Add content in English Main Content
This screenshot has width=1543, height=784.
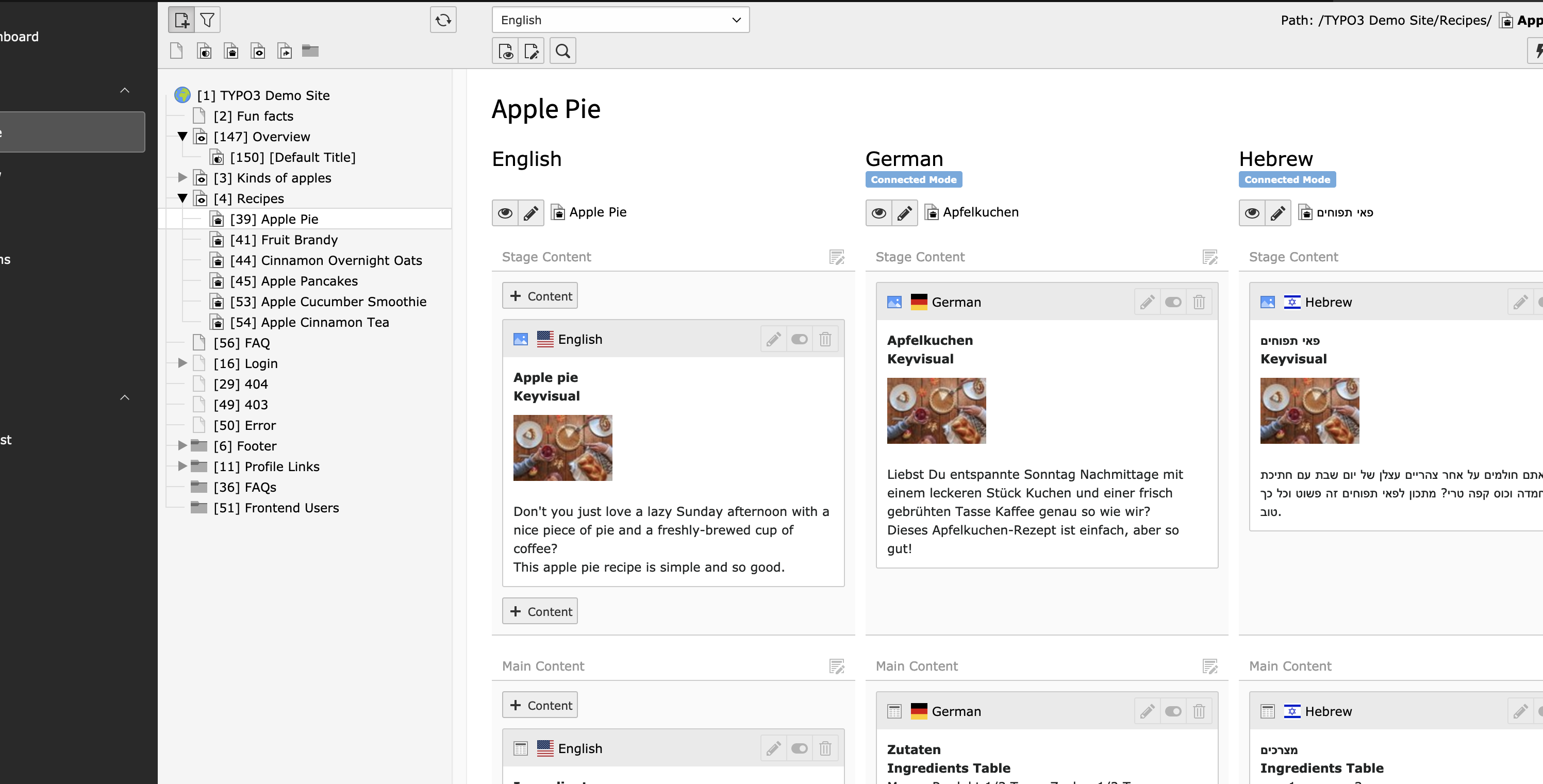(540, 706)
